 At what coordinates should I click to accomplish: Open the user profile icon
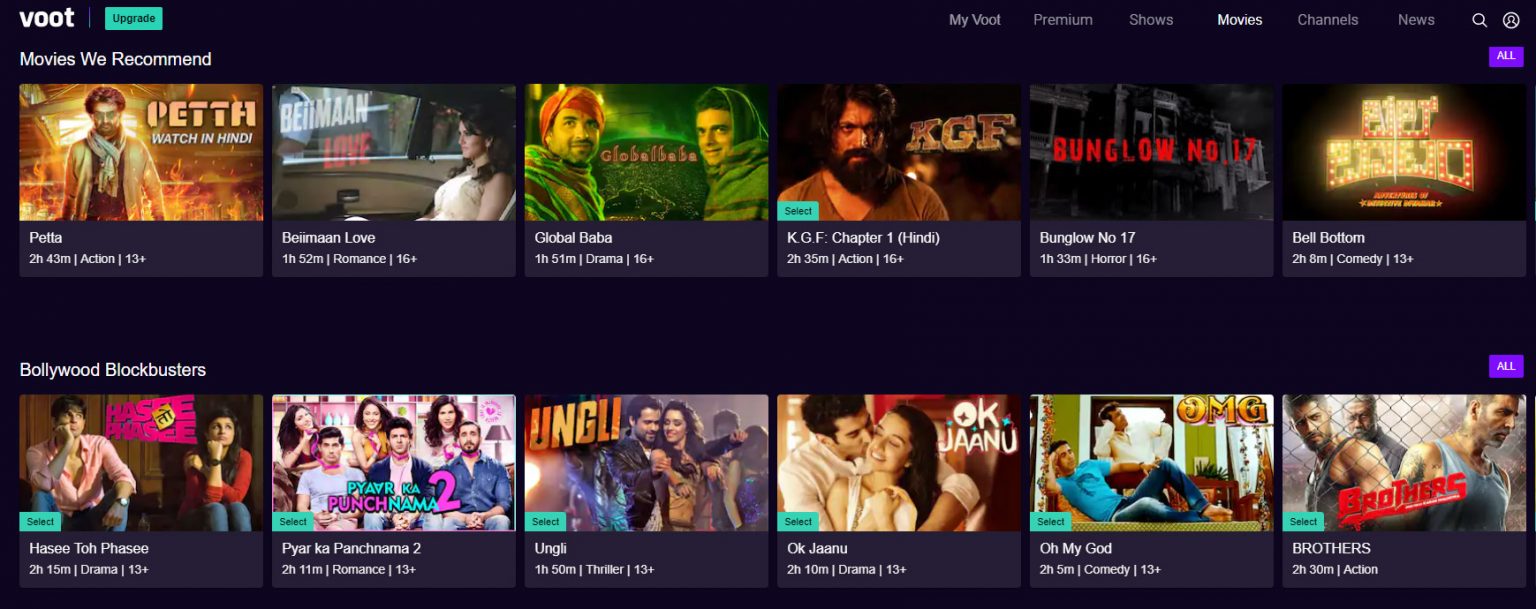click(x=1511, y=19)
